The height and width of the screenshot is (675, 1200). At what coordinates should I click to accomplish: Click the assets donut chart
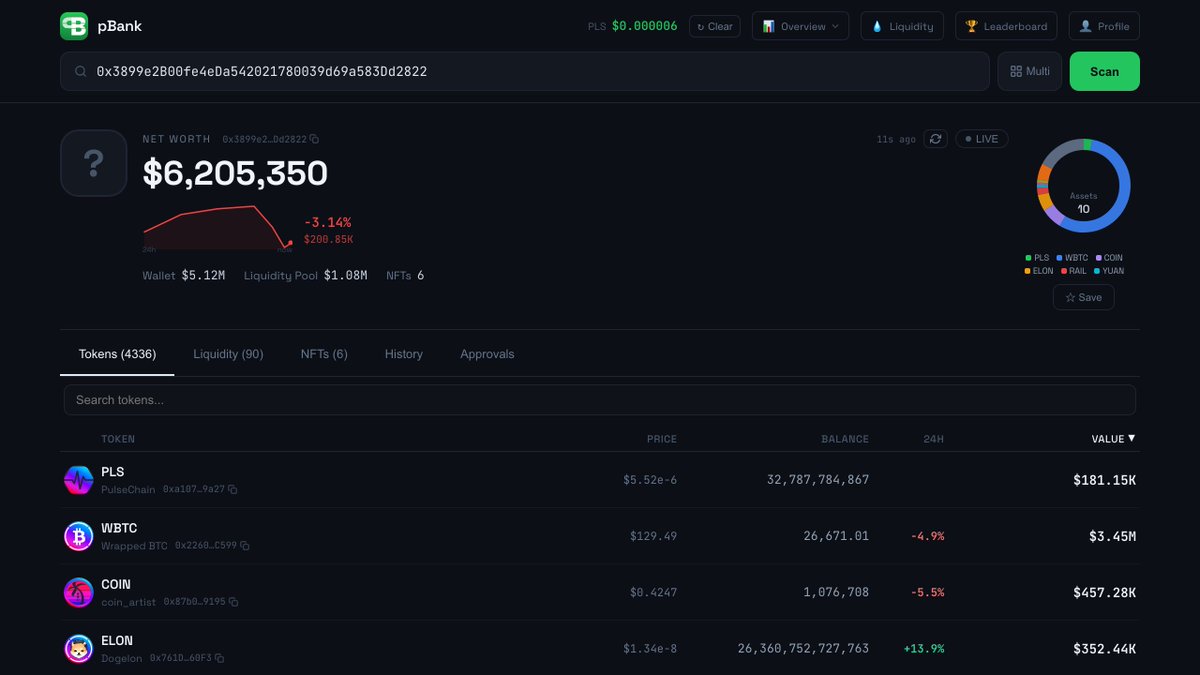point(1083,186)
